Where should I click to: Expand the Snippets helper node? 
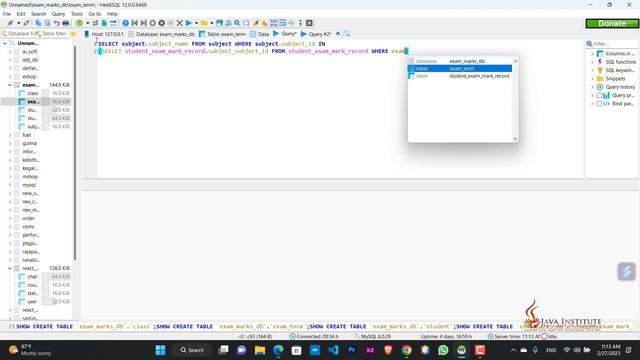click(592, 79)
